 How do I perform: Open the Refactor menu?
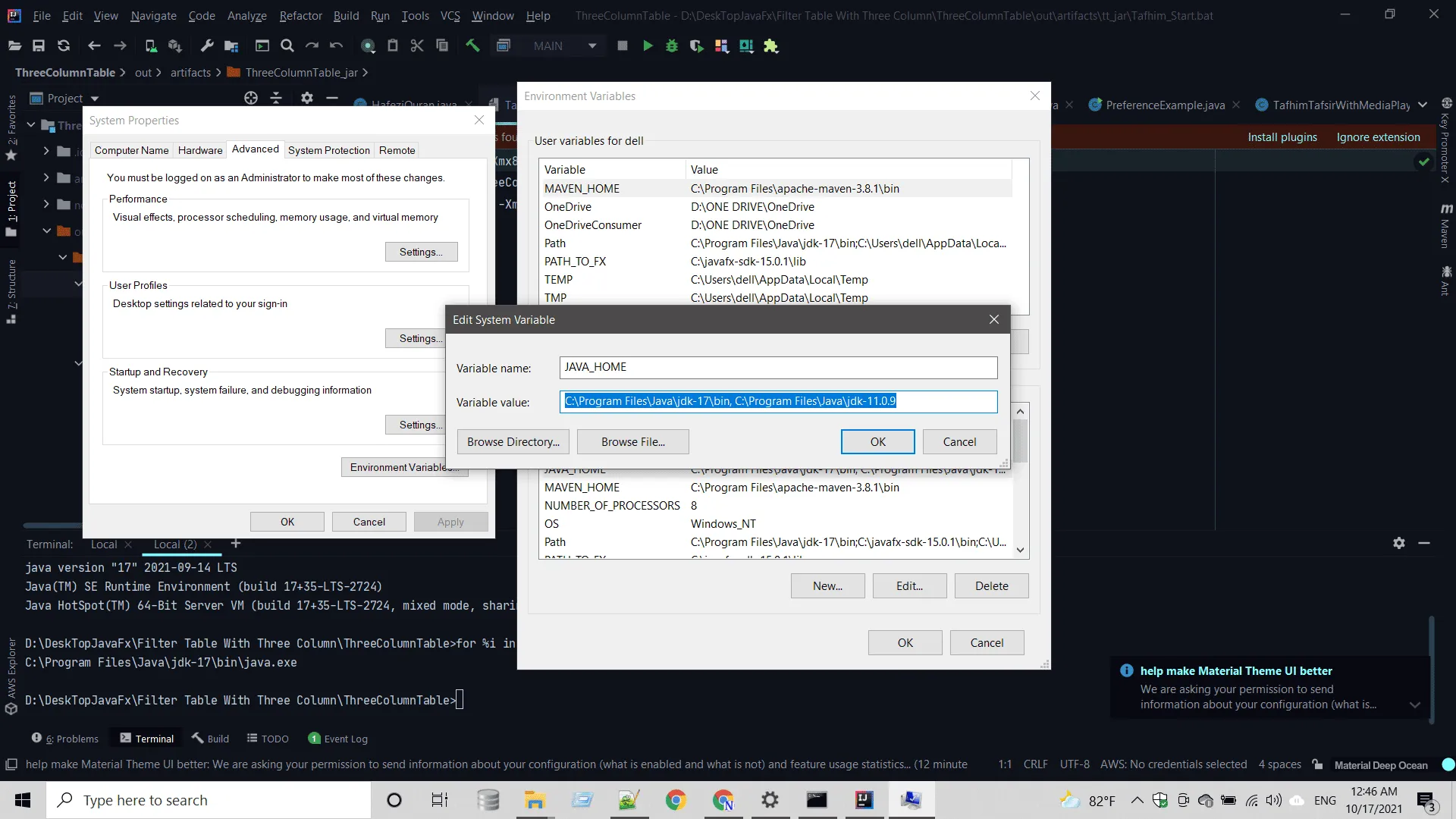300,15
